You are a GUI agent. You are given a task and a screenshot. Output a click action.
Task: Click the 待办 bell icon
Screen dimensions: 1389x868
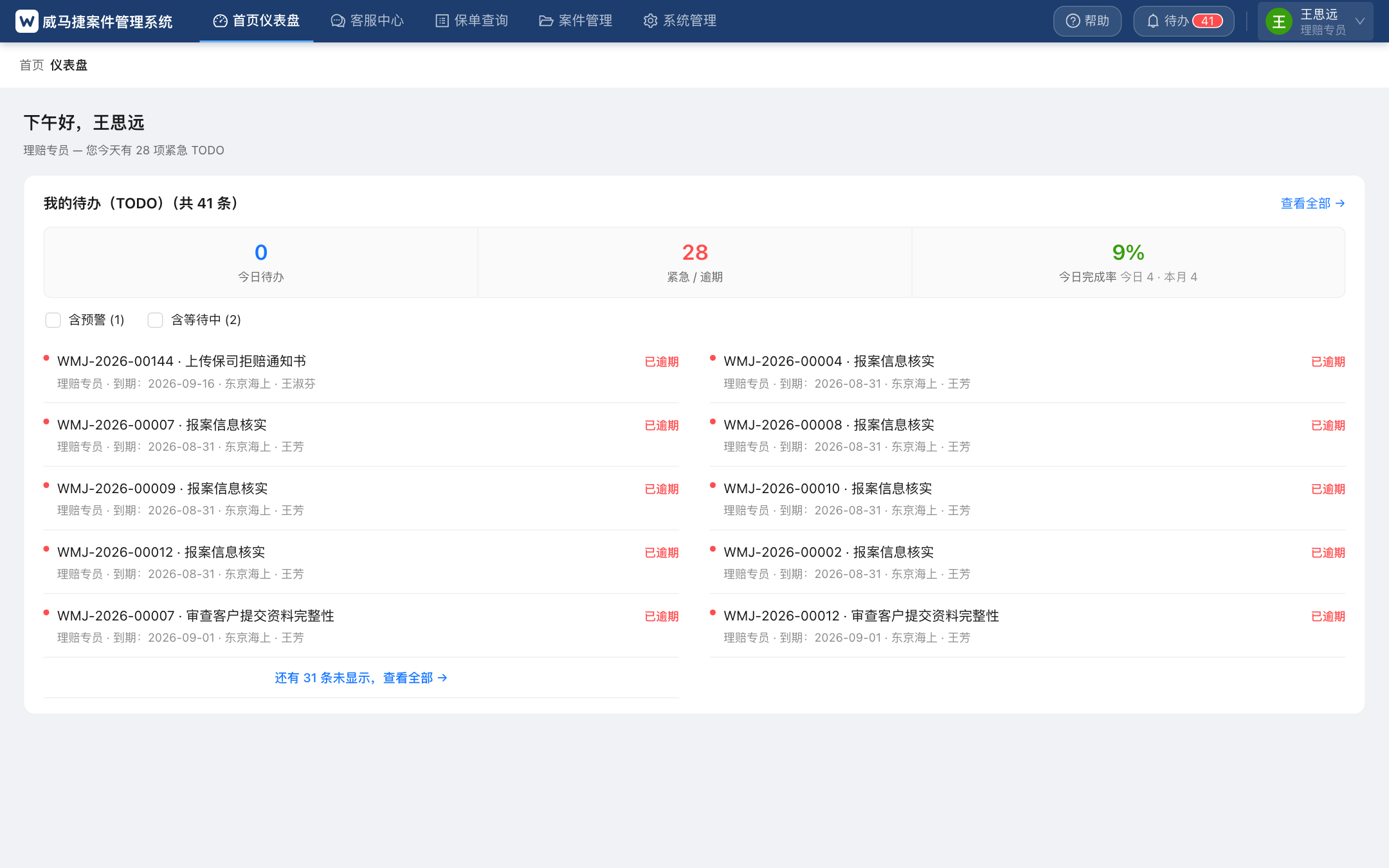click(x=1153, y=21)
